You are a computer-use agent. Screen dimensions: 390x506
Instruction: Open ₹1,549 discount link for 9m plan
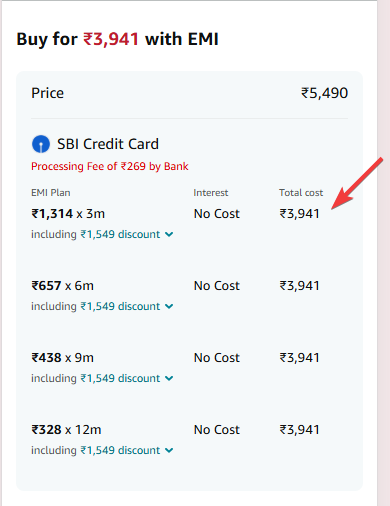[x=120, y=378]
